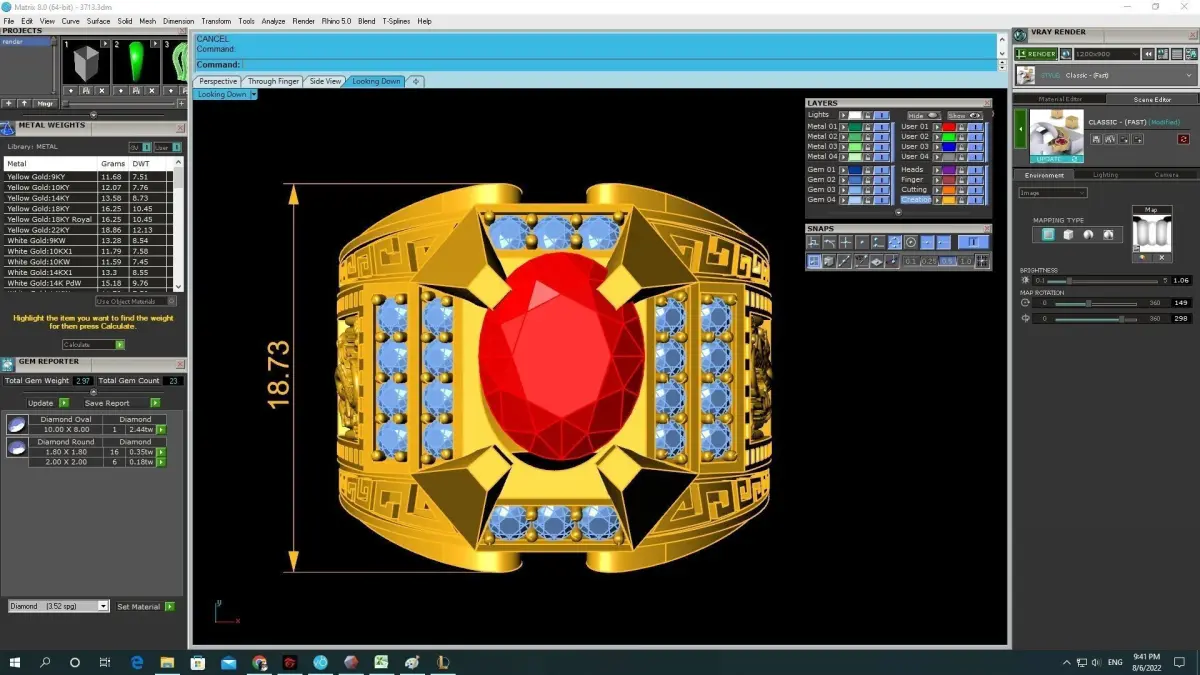1200x675 pixels.
Task: Toggle the highlighted knot snap icon
Action: 895,242
